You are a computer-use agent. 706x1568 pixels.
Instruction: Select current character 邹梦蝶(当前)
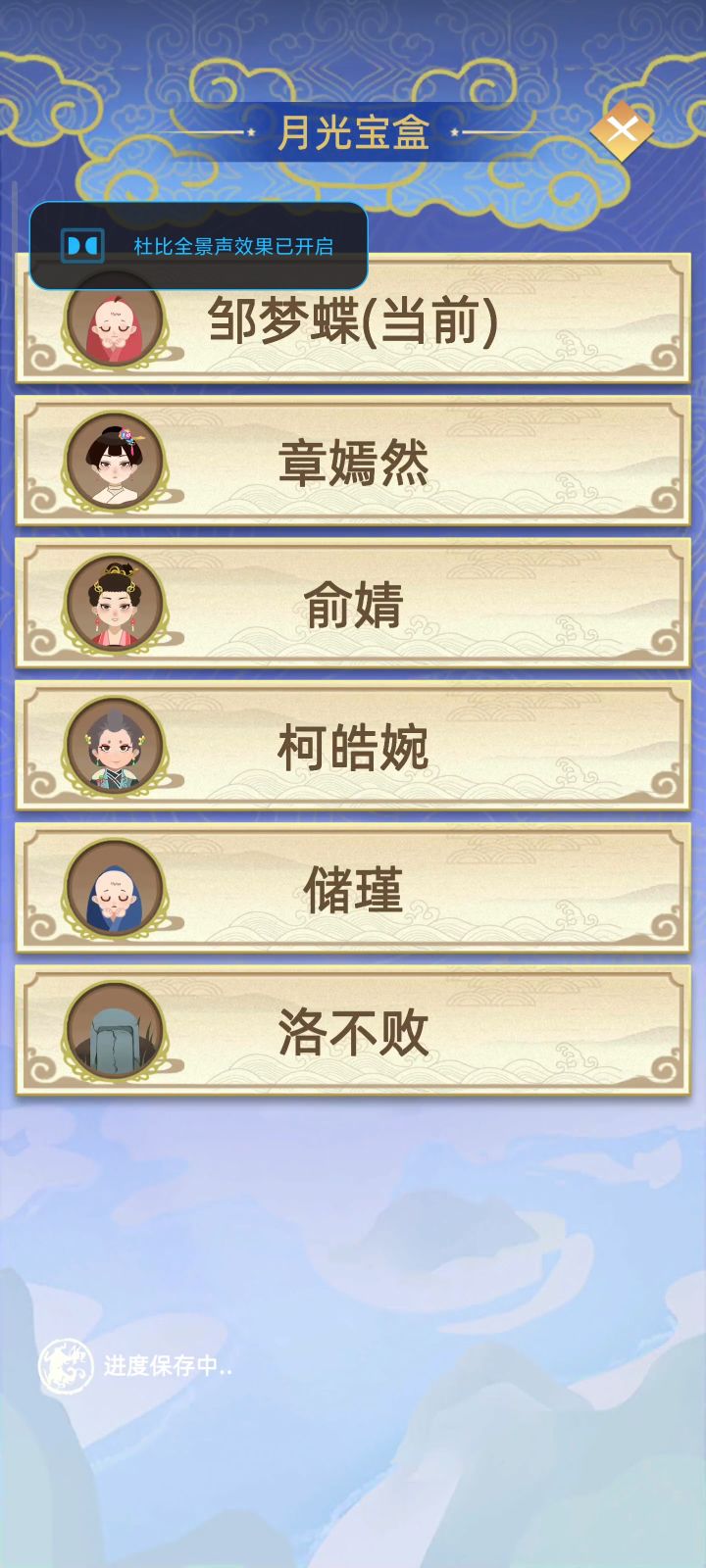click(353, 319)
